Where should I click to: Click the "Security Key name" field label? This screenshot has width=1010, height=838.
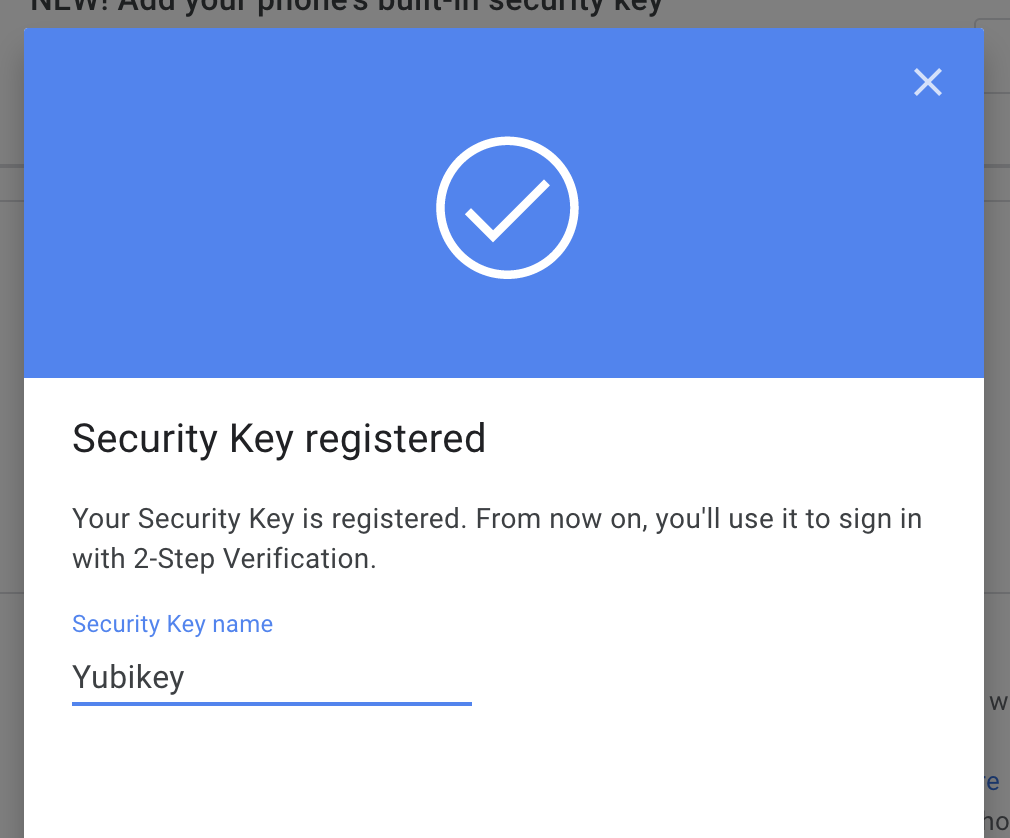[x=173, y=624]
